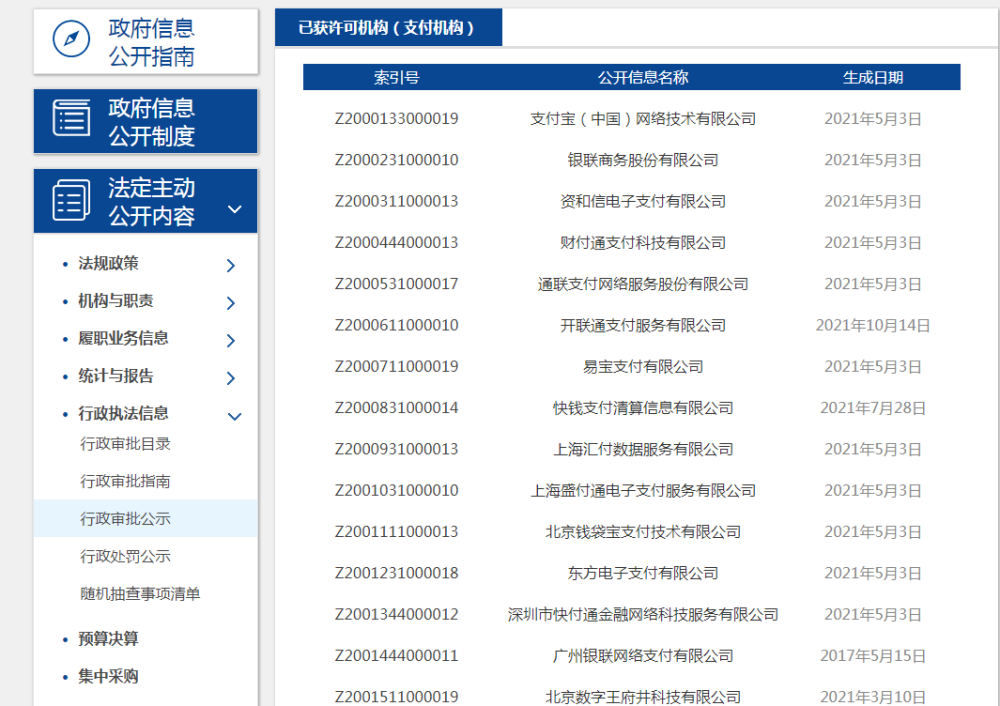Click the date 2021年3月10日
Screen dimensions: 1000x706
point(872,697)
